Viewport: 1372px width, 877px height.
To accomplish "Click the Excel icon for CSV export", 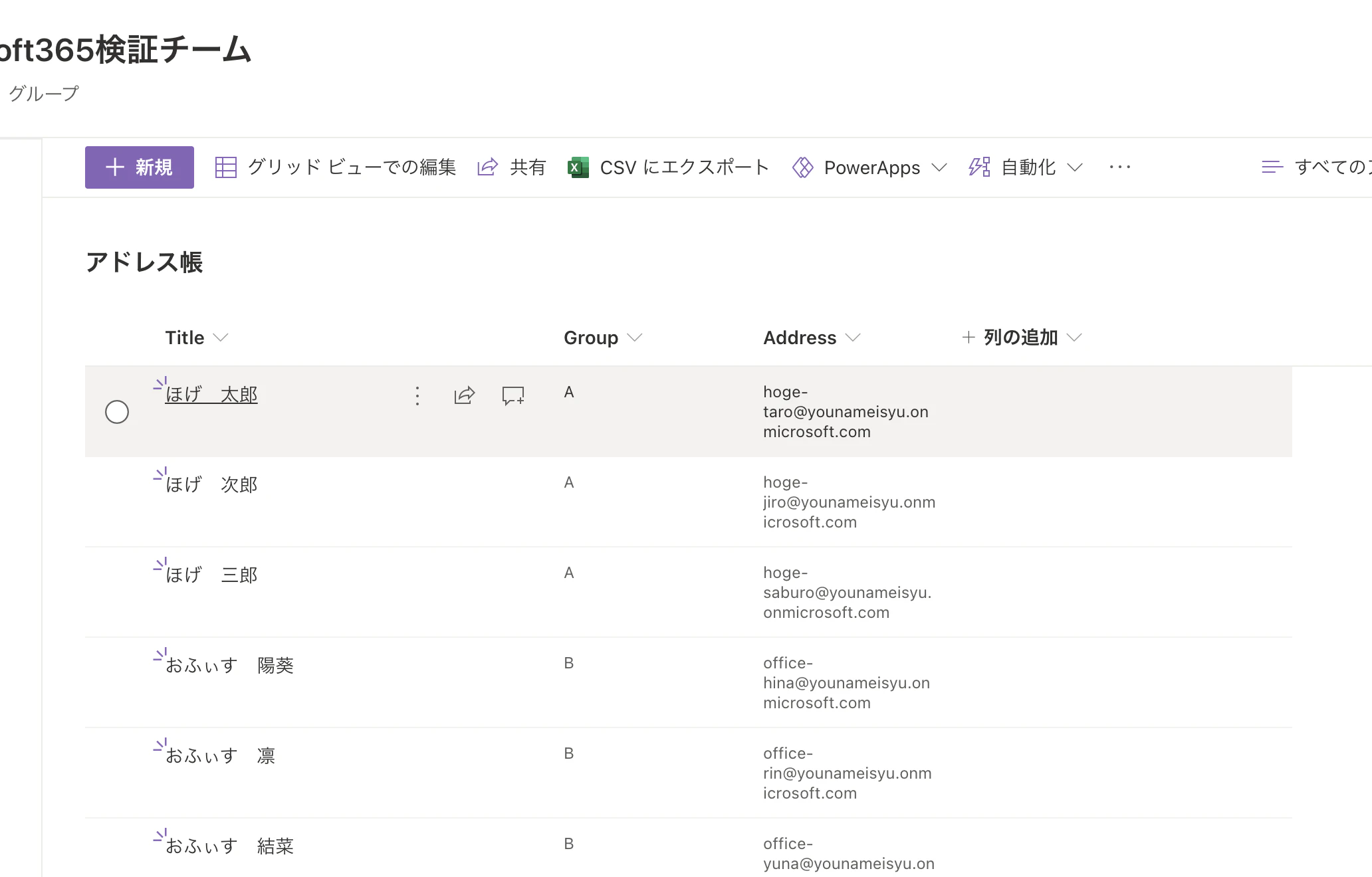I will 578,167.
